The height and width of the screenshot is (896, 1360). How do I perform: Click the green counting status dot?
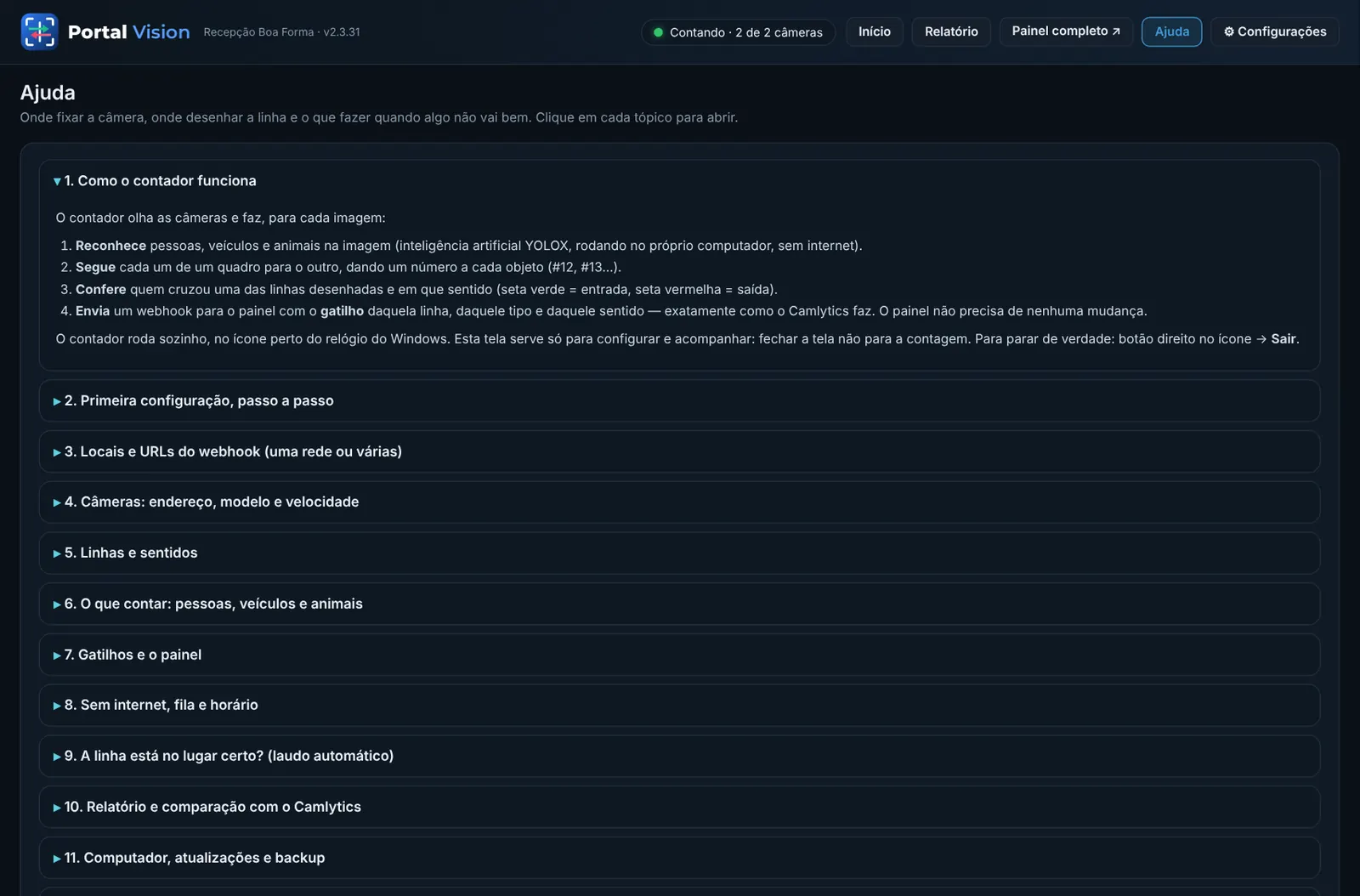658,32
